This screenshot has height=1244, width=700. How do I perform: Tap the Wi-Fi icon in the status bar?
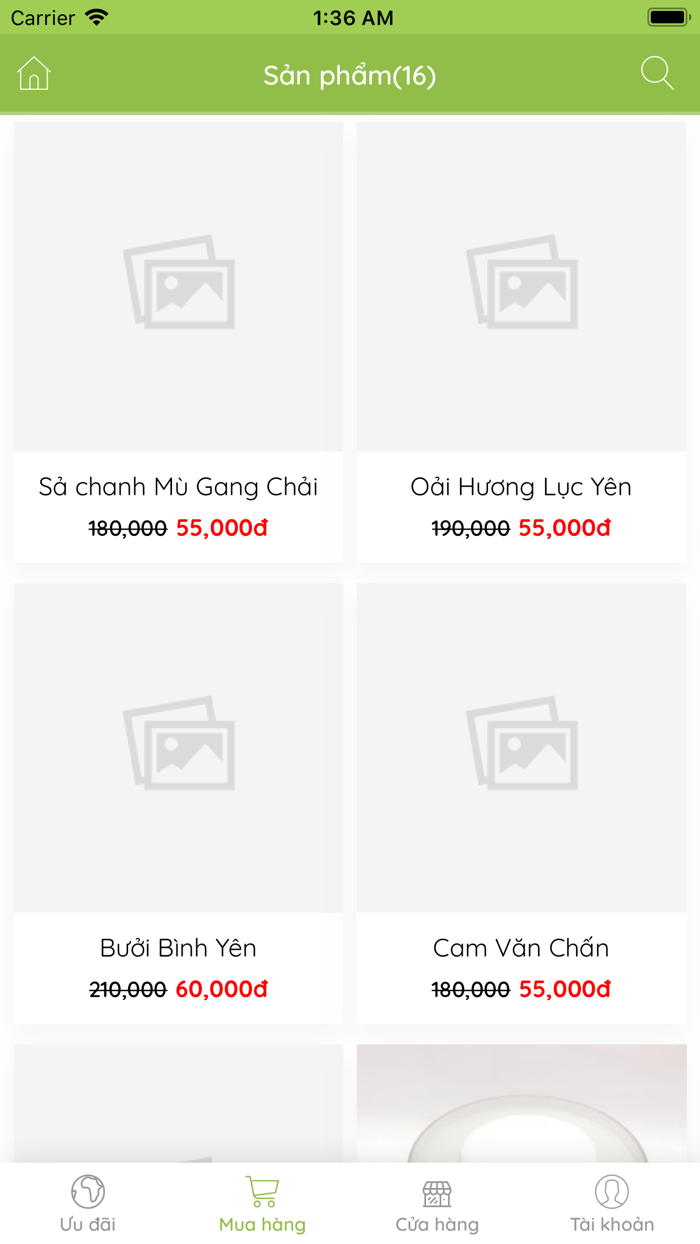(96, 17)
